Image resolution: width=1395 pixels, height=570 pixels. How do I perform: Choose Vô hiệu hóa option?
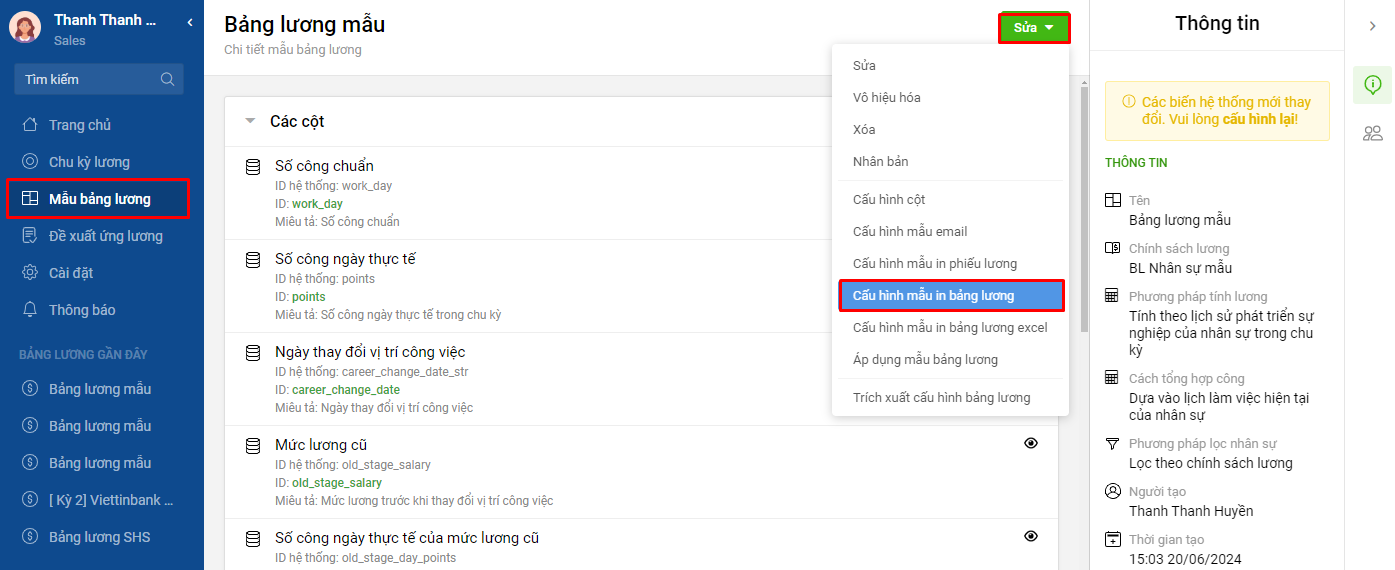950,98
